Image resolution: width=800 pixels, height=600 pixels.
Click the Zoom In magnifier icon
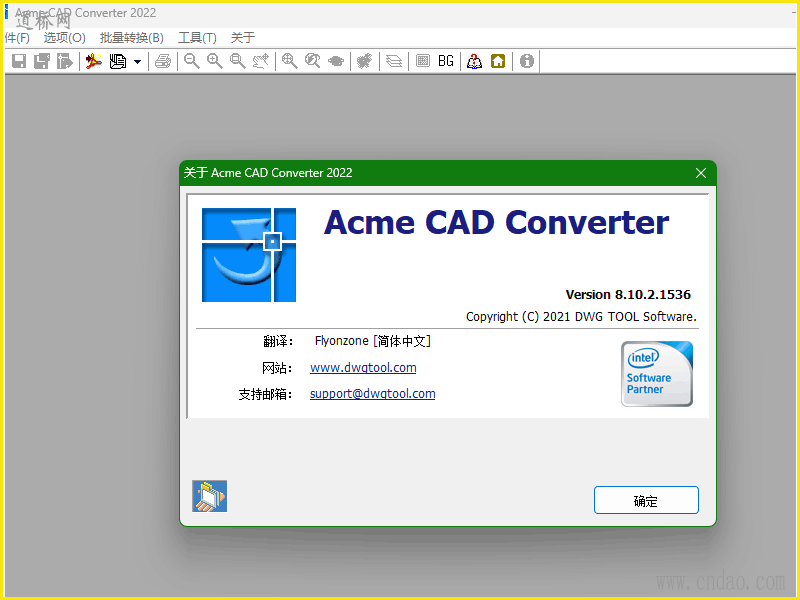pos(215,61)
